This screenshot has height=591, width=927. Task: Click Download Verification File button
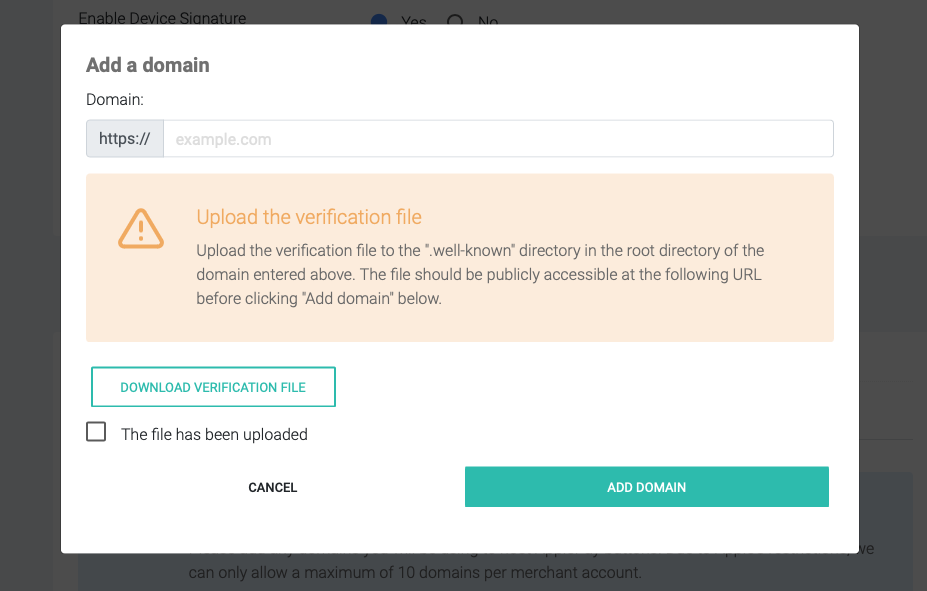pos(213,387)
